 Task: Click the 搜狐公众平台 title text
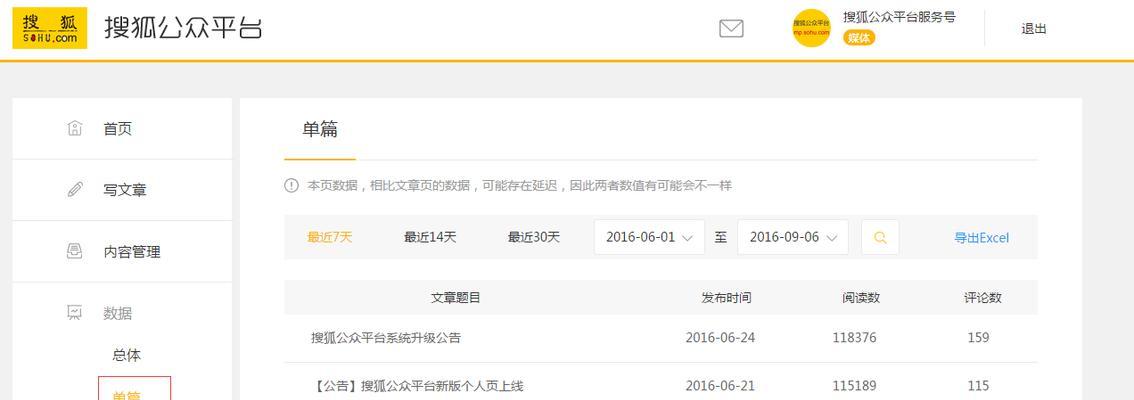tap(183, 27)
